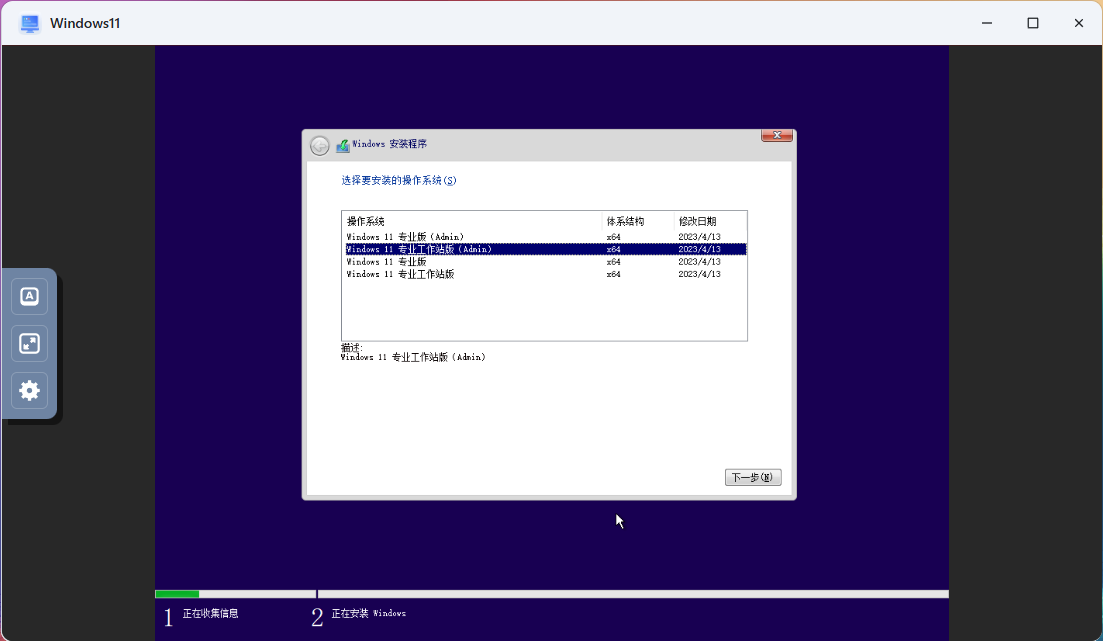Click the installation progress bar
The image size is (1103, 641).
(552, 595)
